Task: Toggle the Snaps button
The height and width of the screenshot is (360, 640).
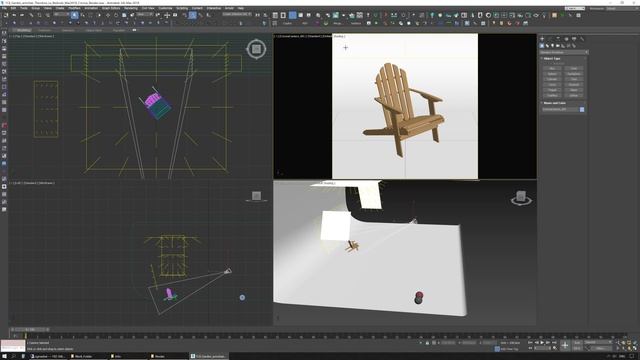Action: [184, 15]
